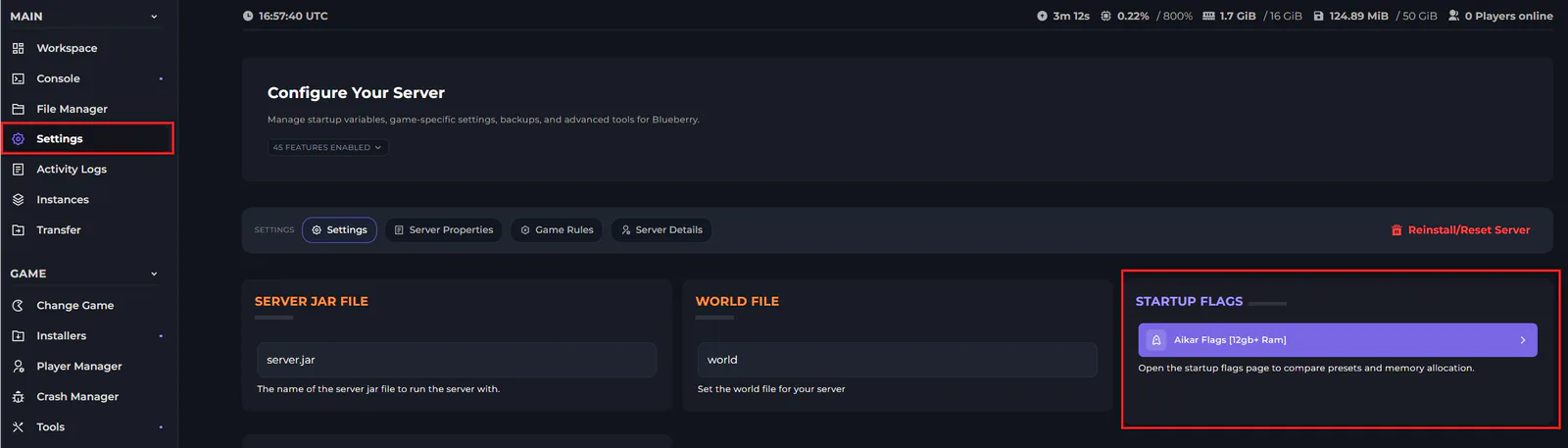Click the Transfer arrow icon
Image resolution: width=1568 pixels, height=448 pixels.
click(18, 230)
